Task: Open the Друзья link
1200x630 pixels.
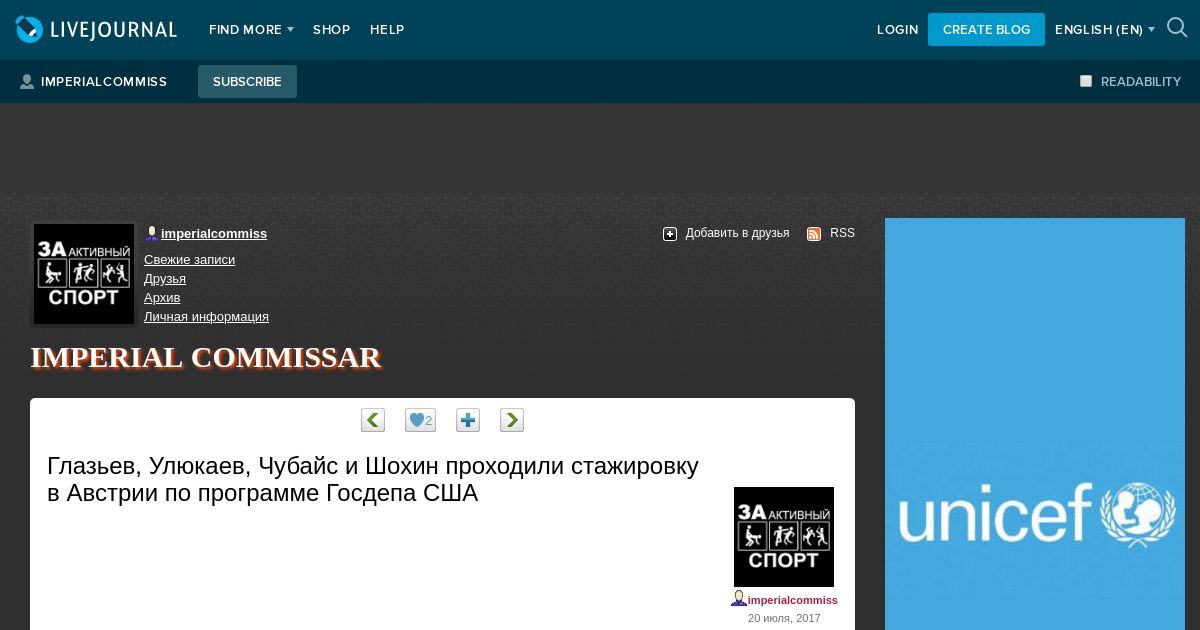Action: point(165,279)
